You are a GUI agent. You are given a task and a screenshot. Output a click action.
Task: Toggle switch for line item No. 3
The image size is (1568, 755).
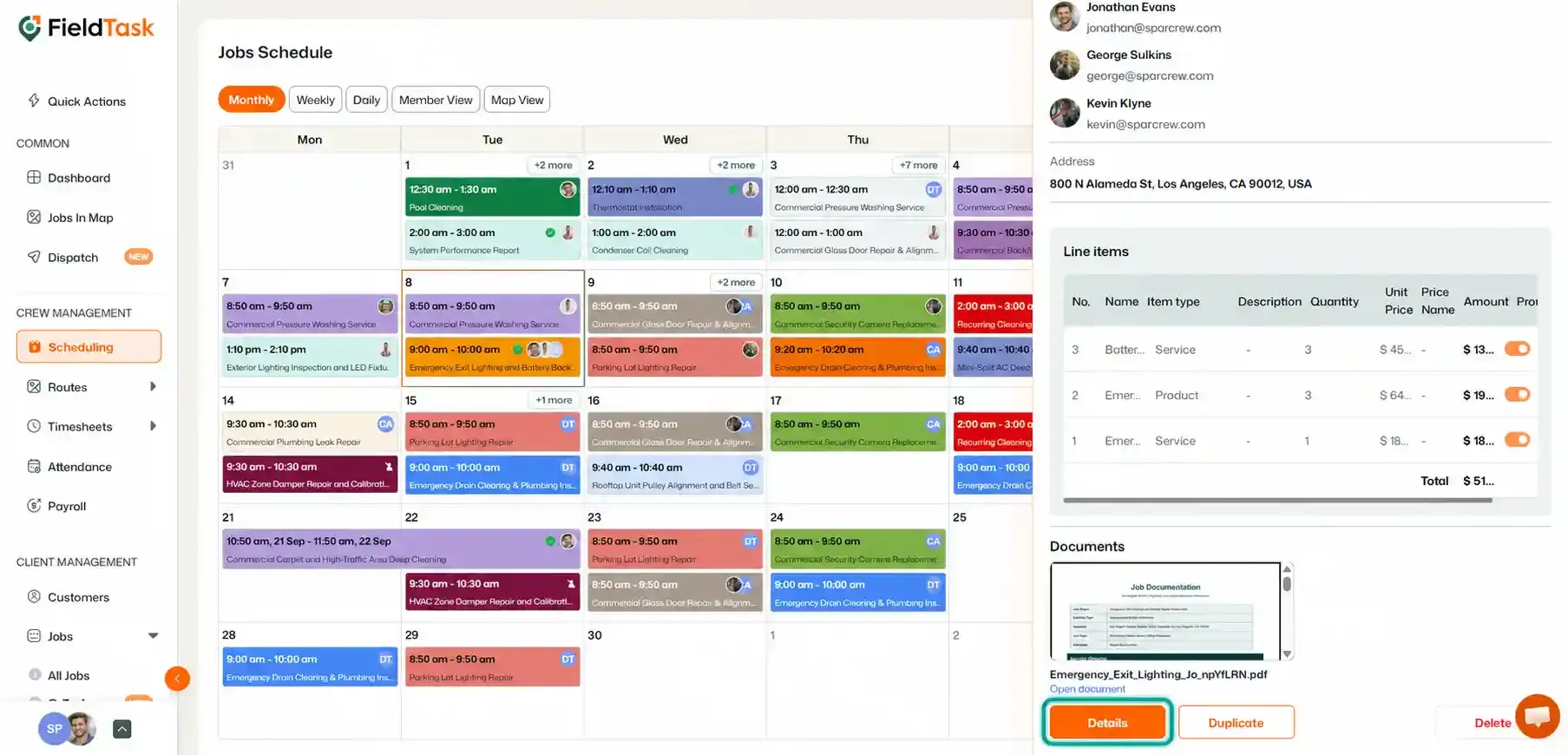pyautogui.click(x=1517, y=349)
